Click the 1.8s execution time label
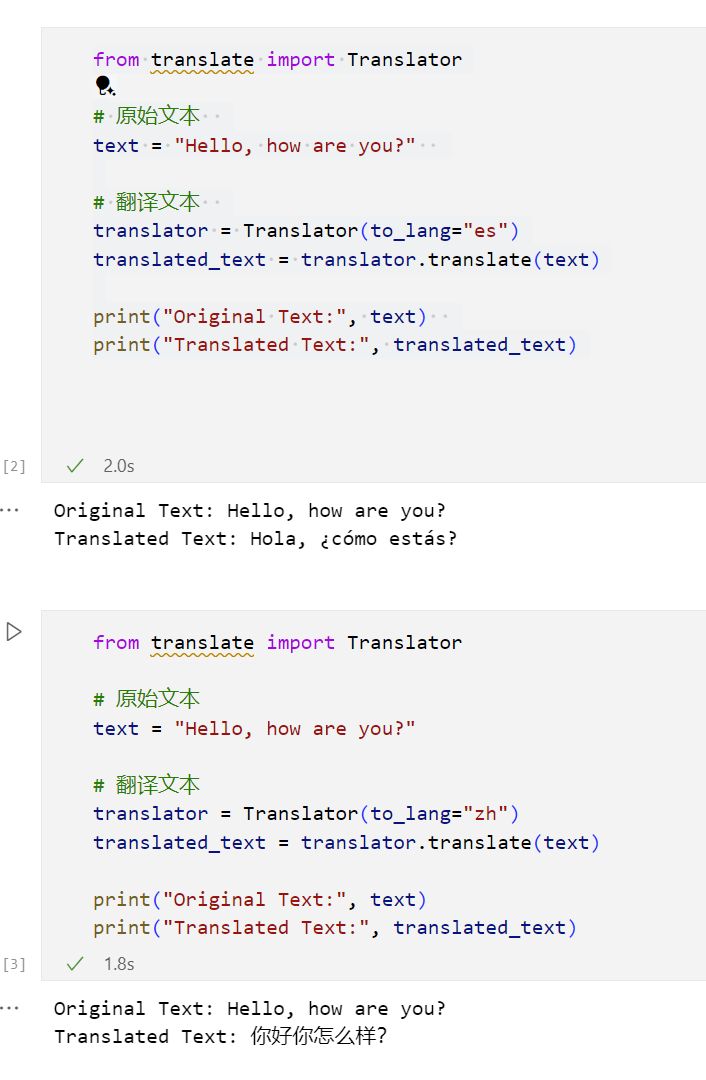 tap(118, 964)
